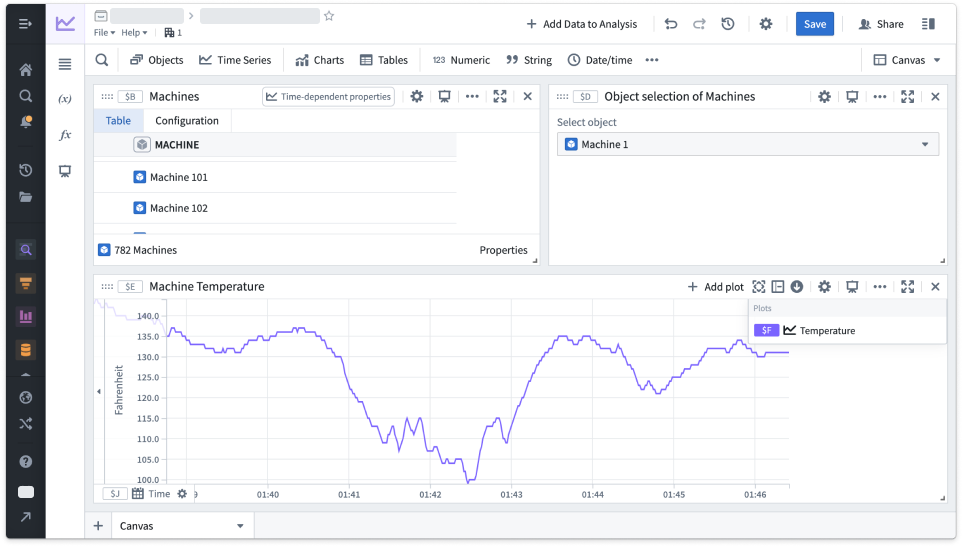This screenshot has width=962, height=547.
Task: Open Properties in Machines card footer
Action: 503,250
